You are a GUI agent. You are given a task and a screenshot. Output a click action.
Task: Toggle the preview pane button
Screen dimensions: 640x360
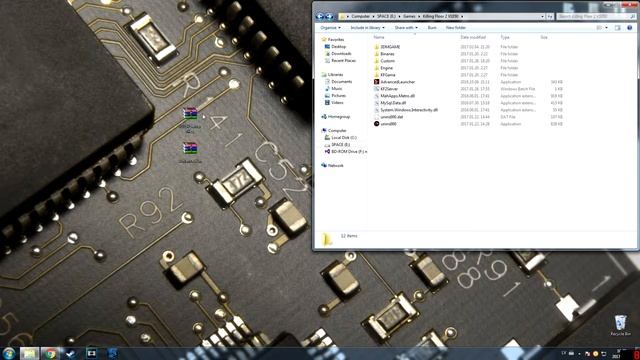(618, 28)
